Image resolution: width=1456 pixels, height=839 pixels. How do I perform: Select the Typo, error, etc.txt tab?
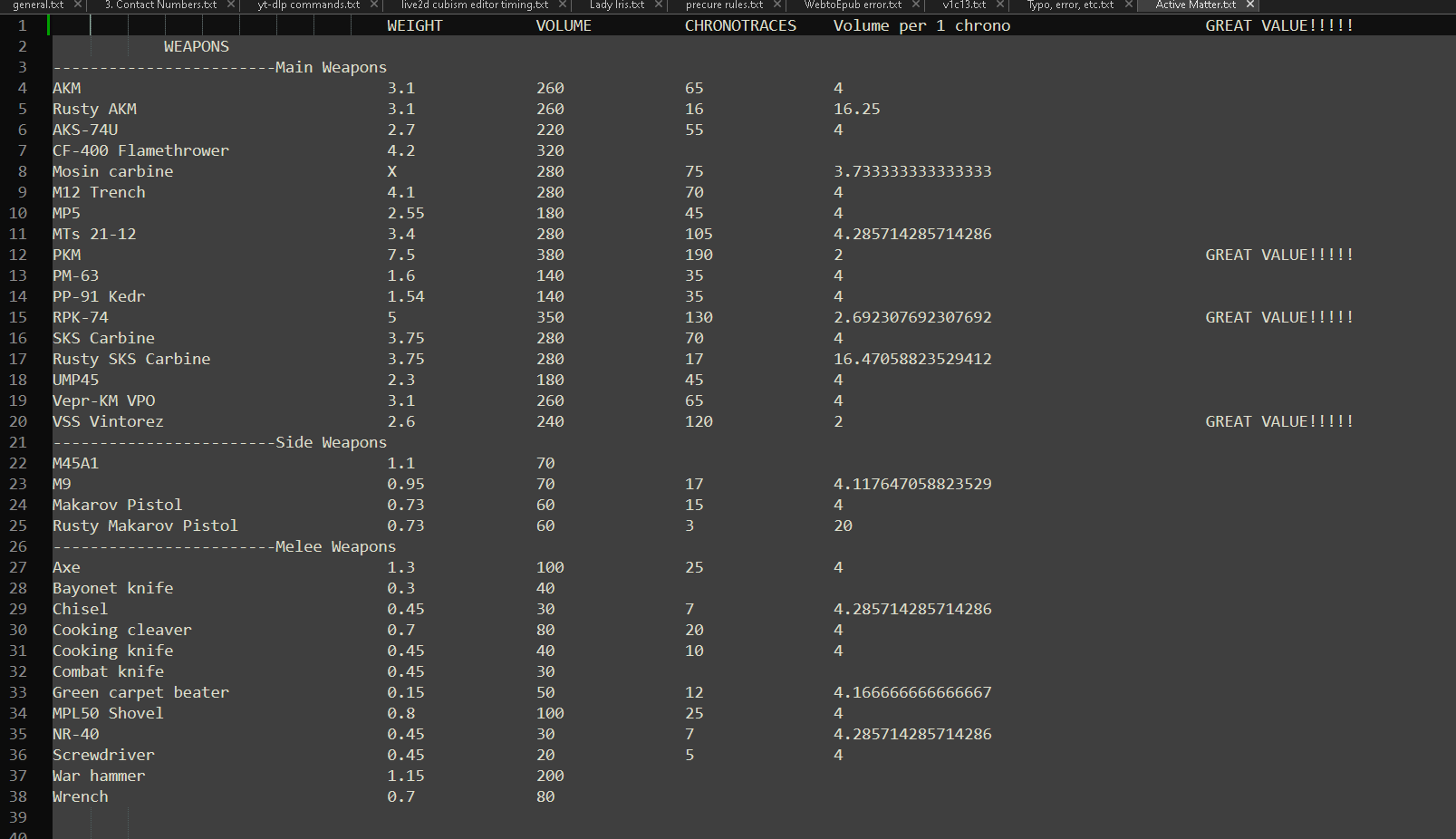click(1071, 5)
